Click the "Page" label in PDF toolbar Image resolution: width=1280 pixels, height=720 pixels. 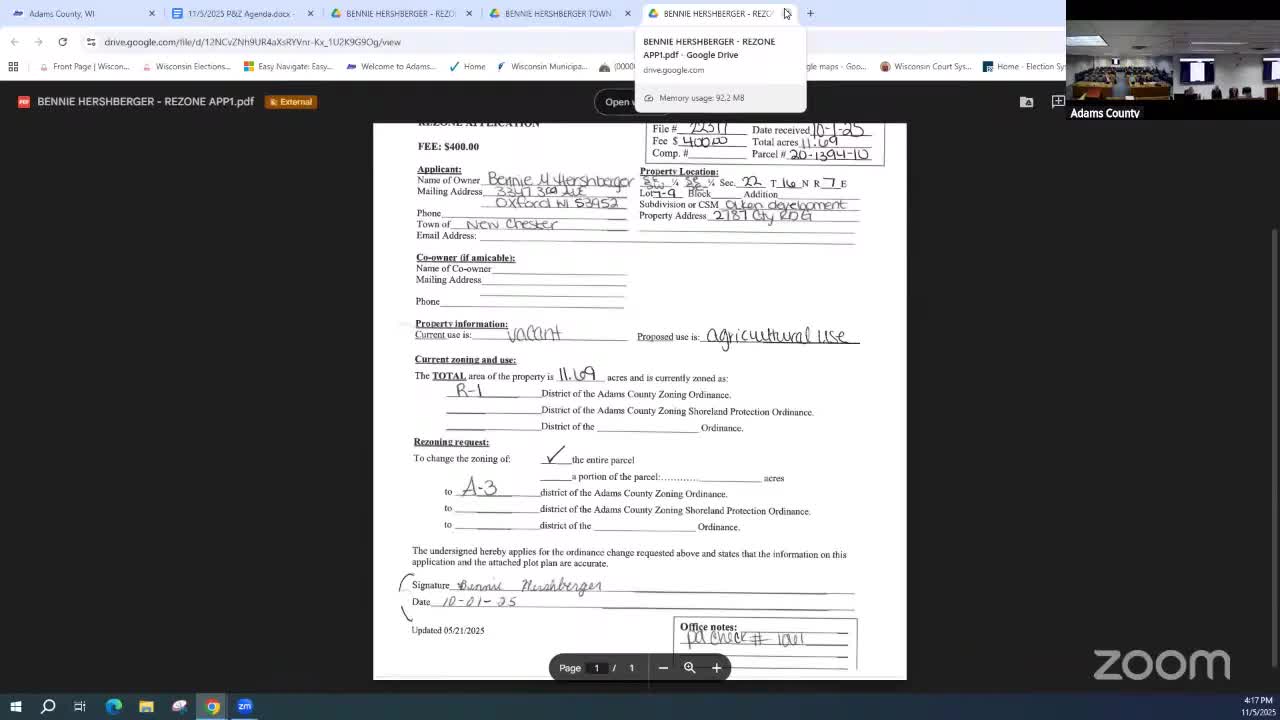point(570,668)
